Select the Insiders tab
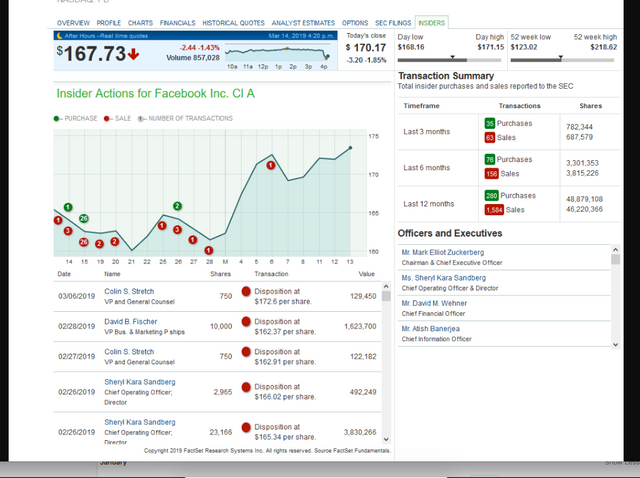Screen dimensions: 640x478 coord(431,23)
